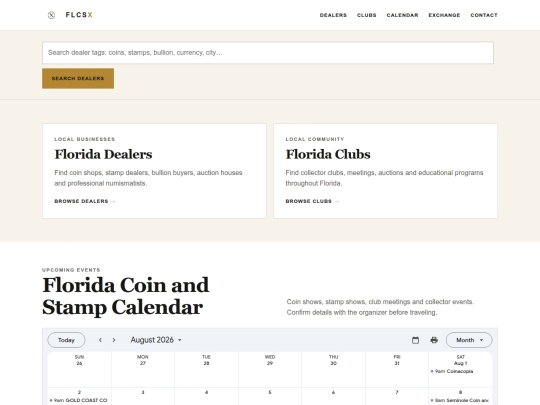Screen dimensions: 540x405
Task: Open the 8am Seminole Coin event
Action: click(x=460, y=400)
